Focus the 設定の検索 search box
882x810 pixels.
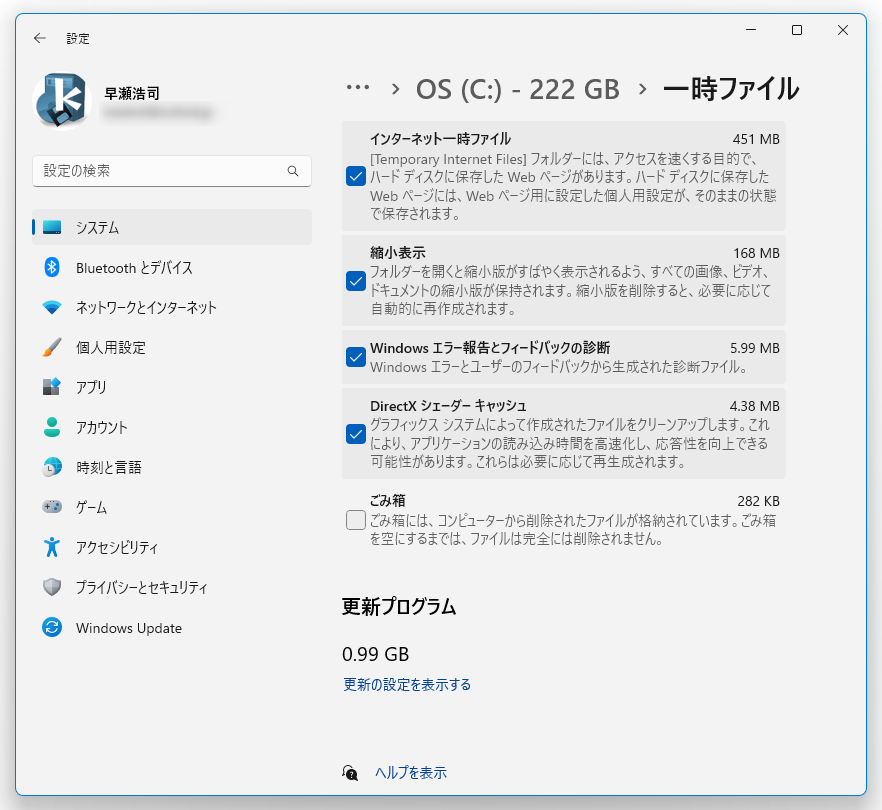pos(172,171)
